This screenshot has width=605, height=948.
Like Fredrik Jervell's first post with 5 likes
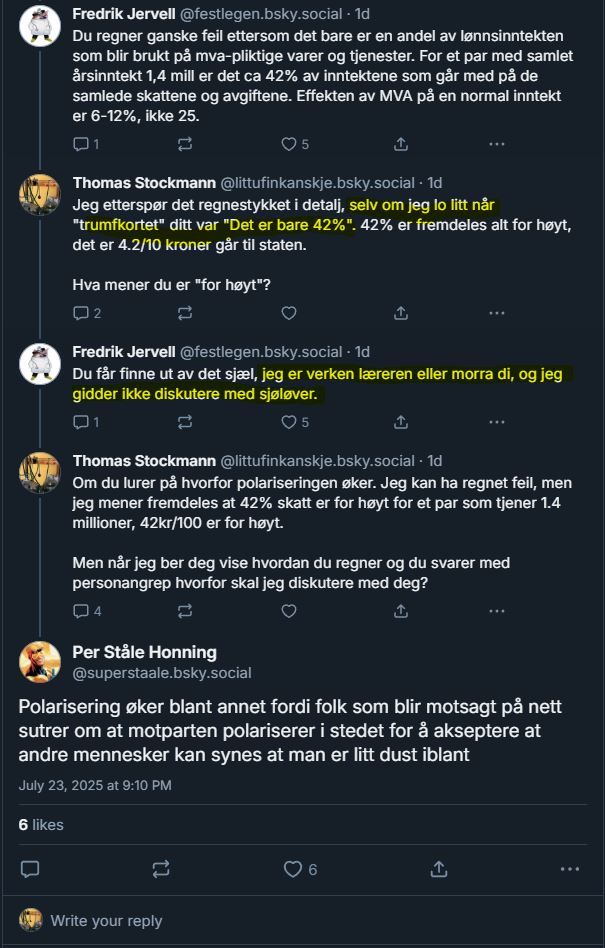coord(295,144)
